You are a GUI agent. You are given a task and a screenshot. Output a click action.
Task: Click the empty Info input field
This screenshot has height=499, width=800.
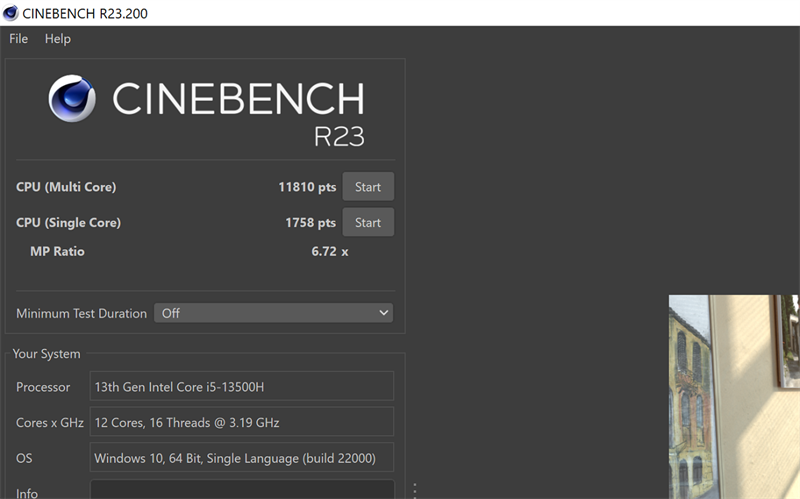pos(242,489)
